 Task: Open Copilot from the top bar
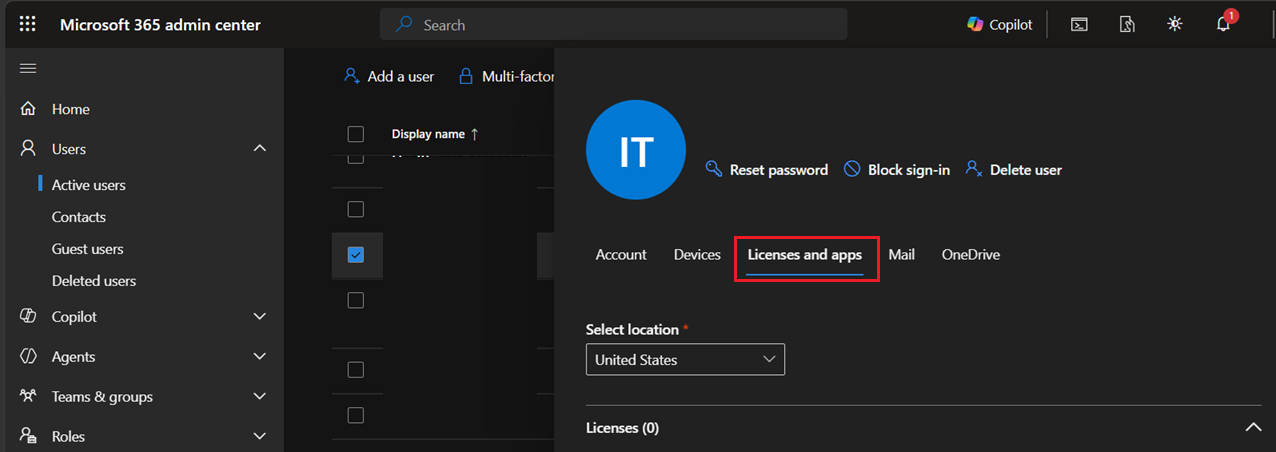[x=1000, y=24]
